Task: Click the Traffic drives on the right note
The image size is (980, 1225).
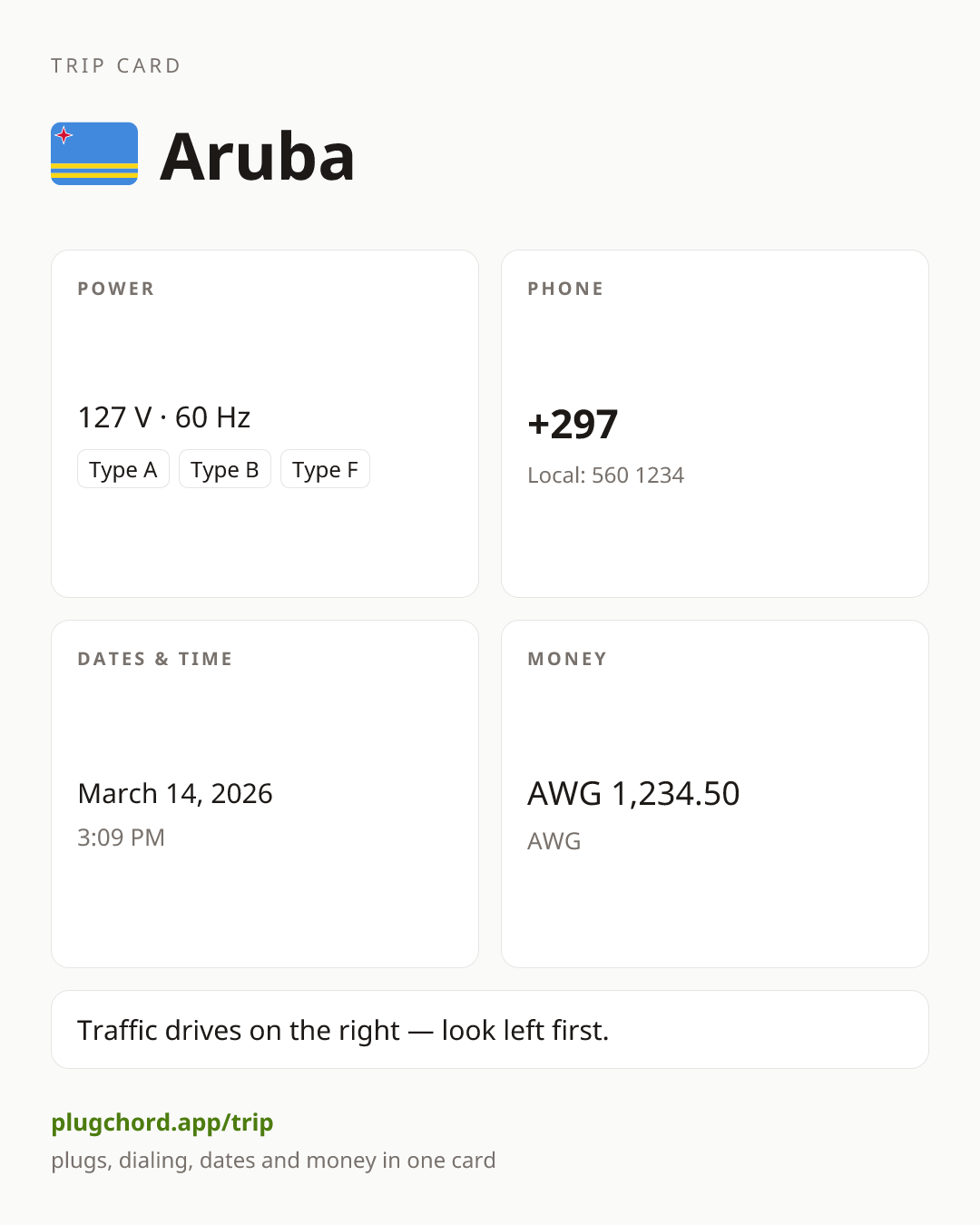Action: click(490, 1030)
